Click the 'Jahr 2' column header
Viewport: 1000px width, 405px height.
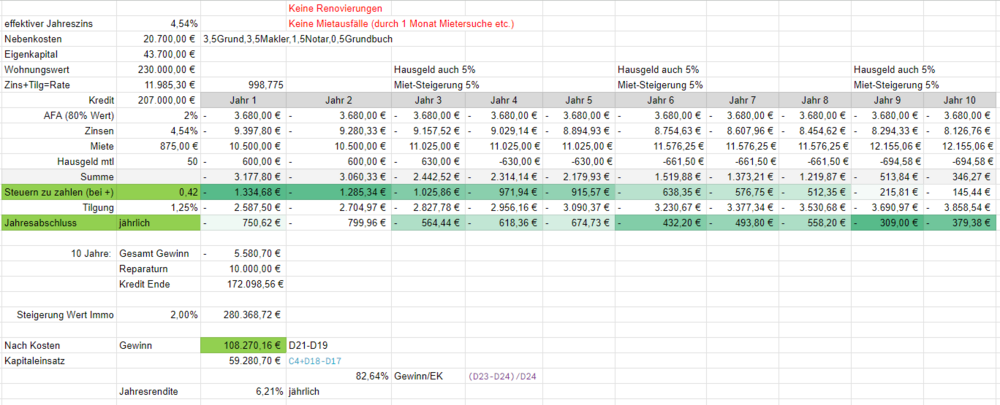(x=338, y=100)
